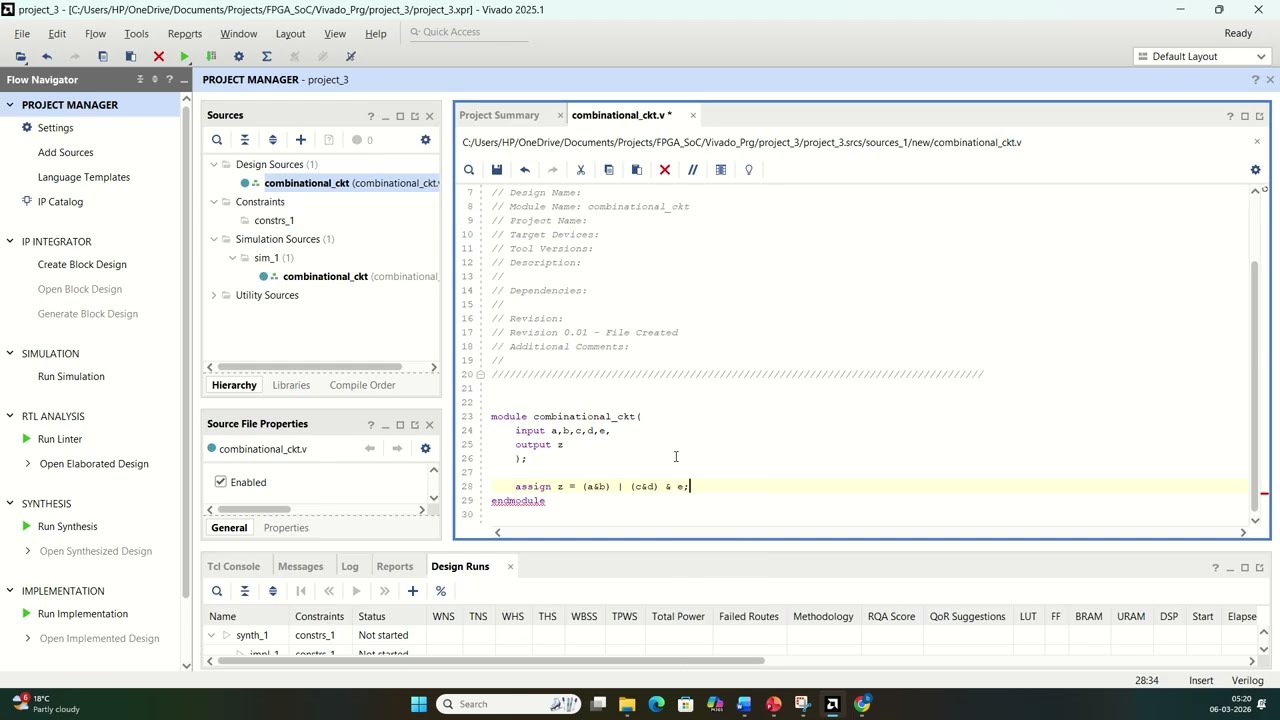Click the percent icon in Design Runs
The image size is (1280, 720).
click(x=440, y=591)
